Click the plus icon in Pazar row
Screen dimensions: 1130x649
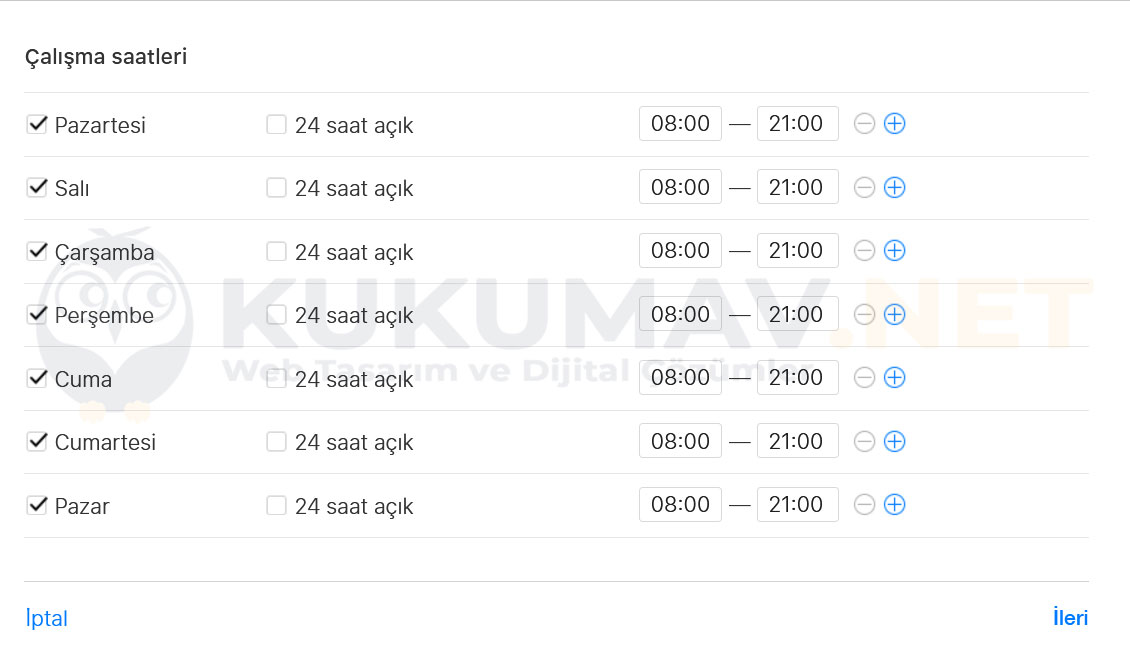(x=894, y=505)
